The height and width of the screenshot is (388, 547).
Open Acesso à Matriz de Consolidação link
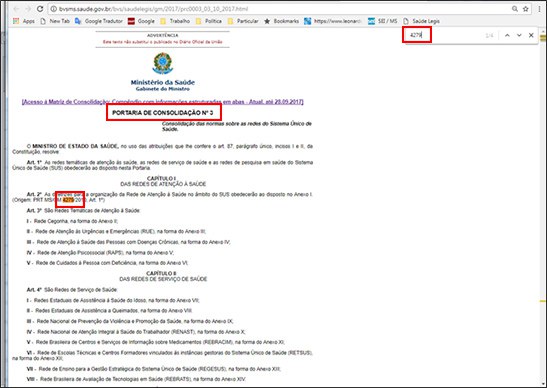point(163,102)
